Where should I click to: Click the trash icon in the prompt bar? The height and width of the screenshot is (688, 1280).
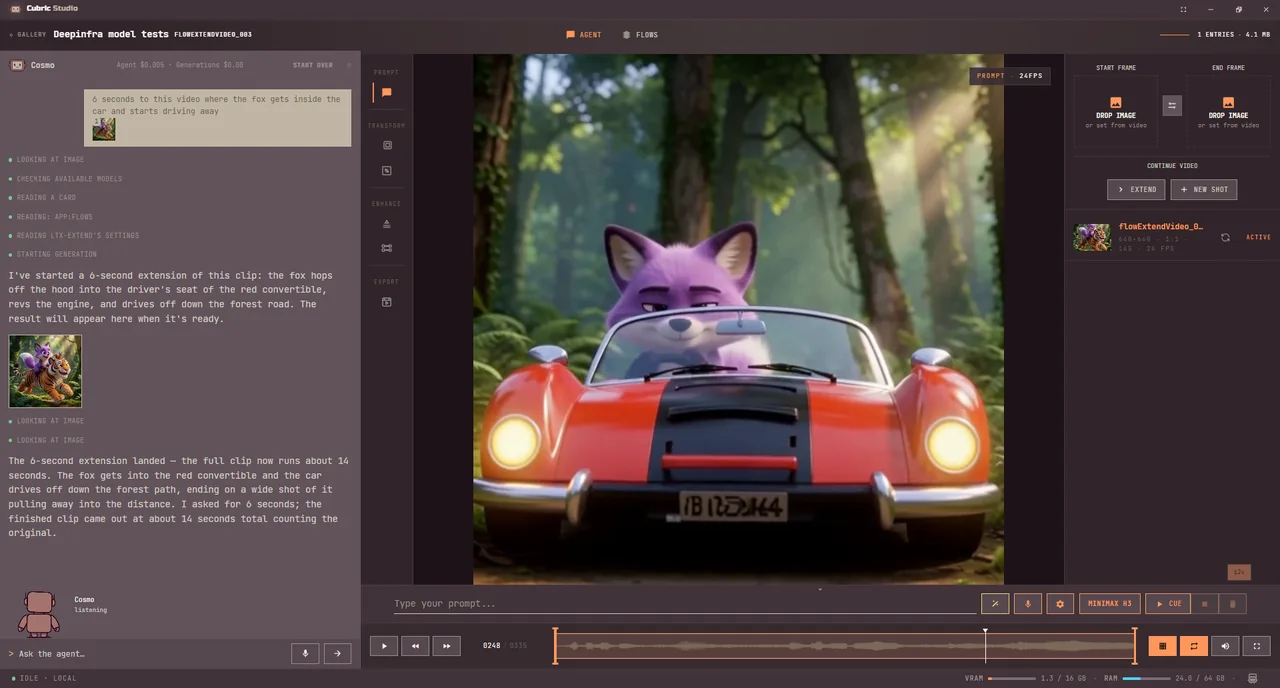tap(1232, 603)
